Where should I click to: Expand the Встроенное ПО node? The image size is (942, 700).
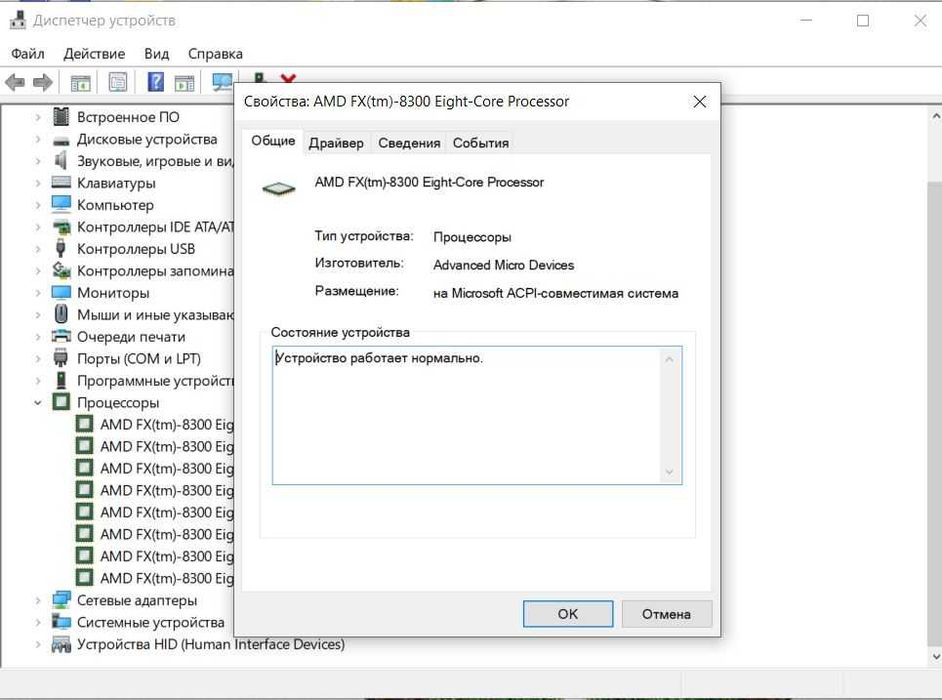[37, 117]
